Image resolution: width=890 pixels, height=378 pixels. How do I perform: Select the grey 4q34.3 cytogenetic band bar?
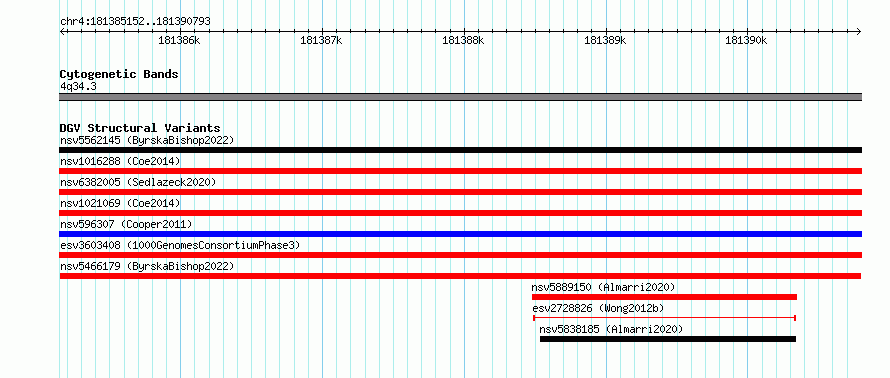click(460, 97)
